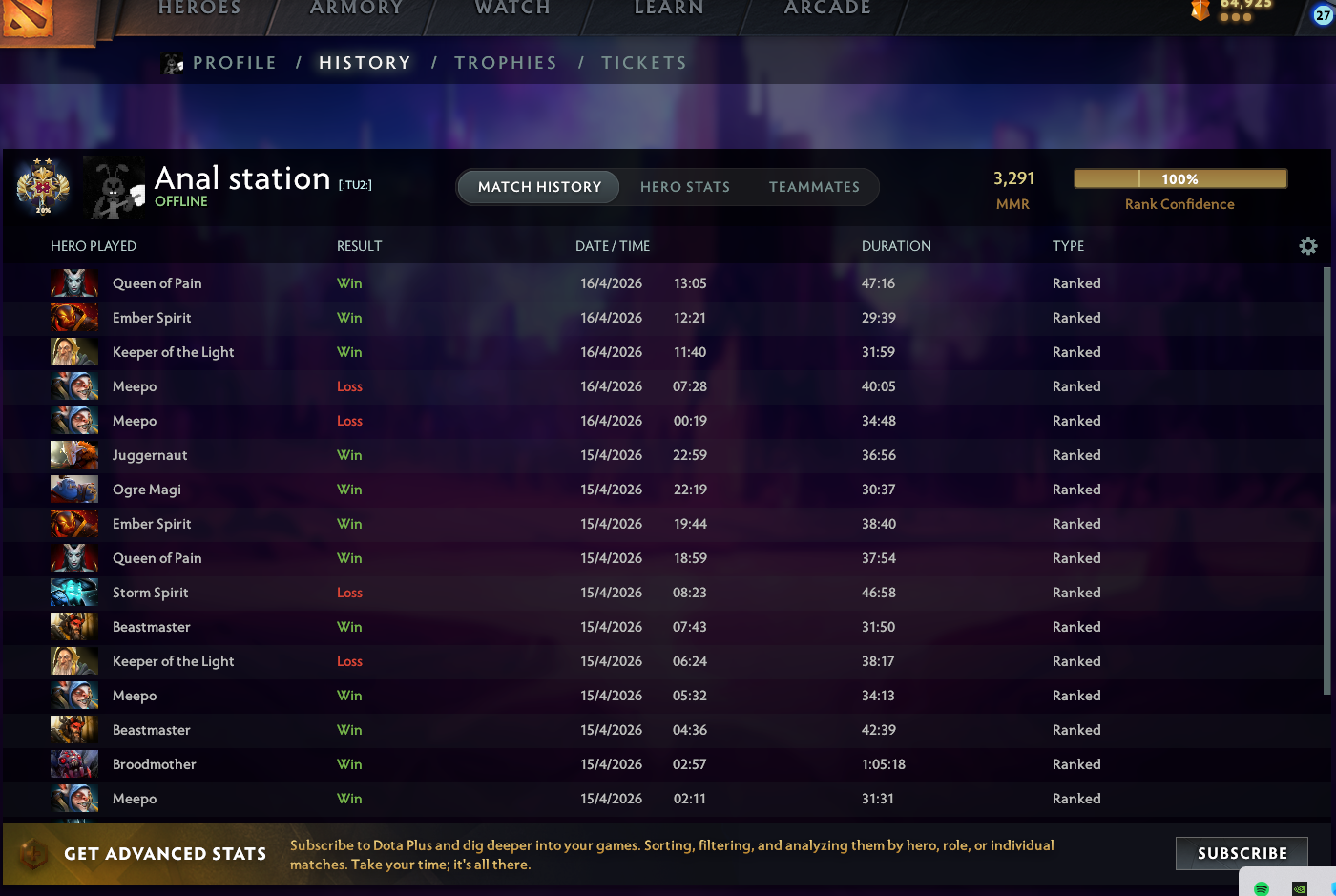Go to the TICKETS section

644,63
